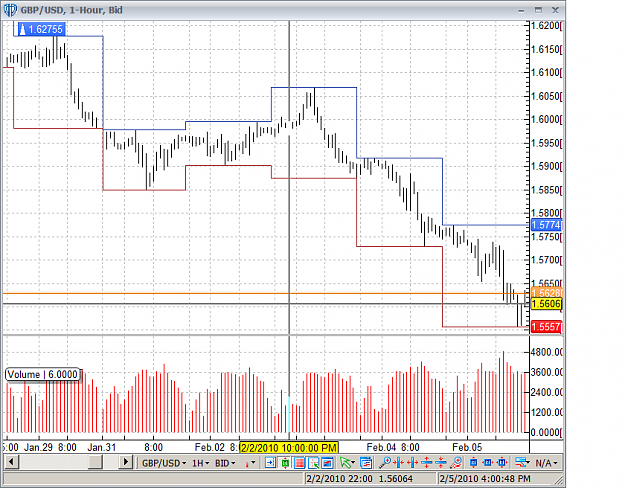Open the chart type dropdown with red bar icon
The width and height of the screenshot is (625, 488).
coord(250,463)
